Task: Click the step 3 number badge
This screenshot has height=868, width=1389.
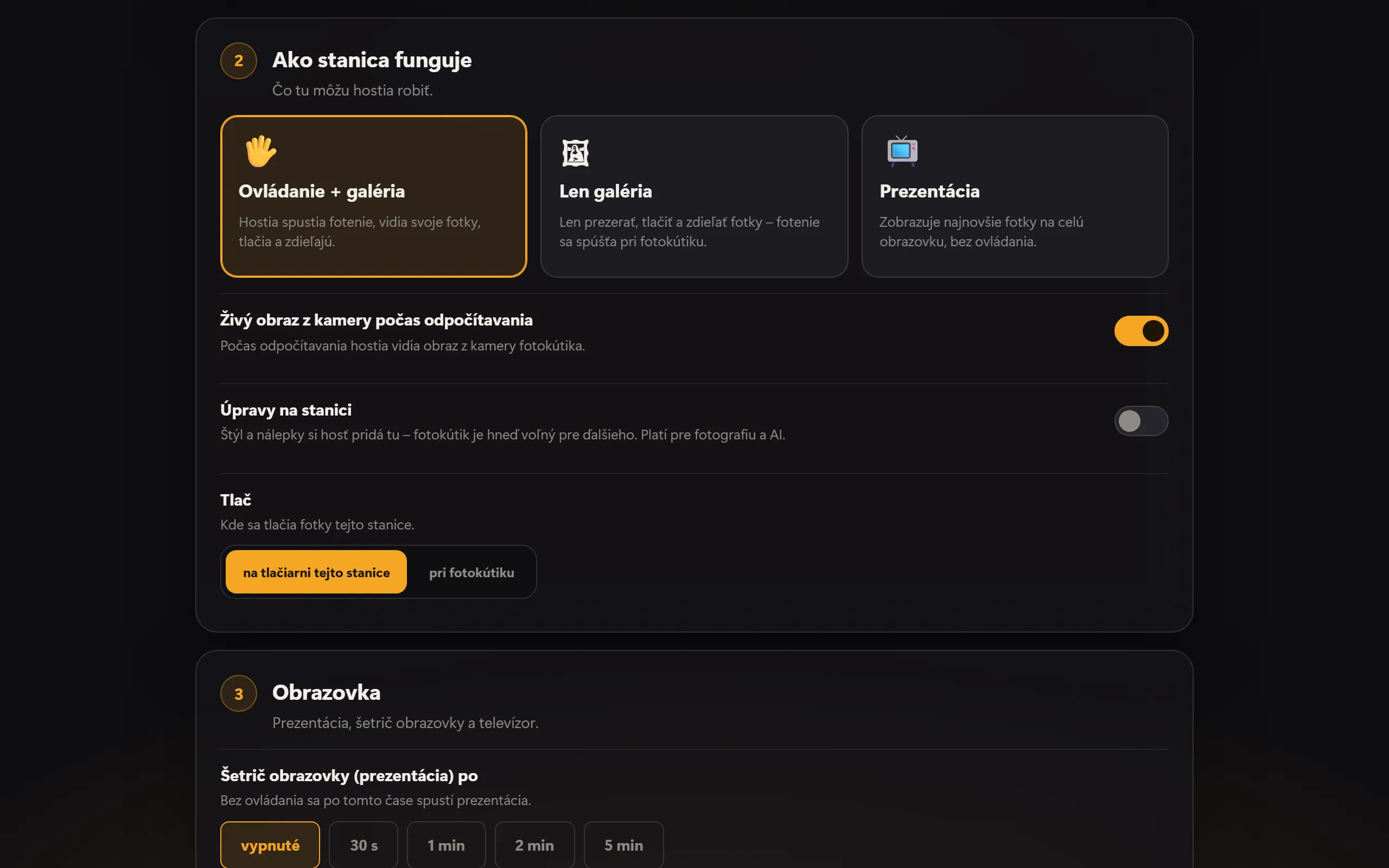Action: pos(239,693)
